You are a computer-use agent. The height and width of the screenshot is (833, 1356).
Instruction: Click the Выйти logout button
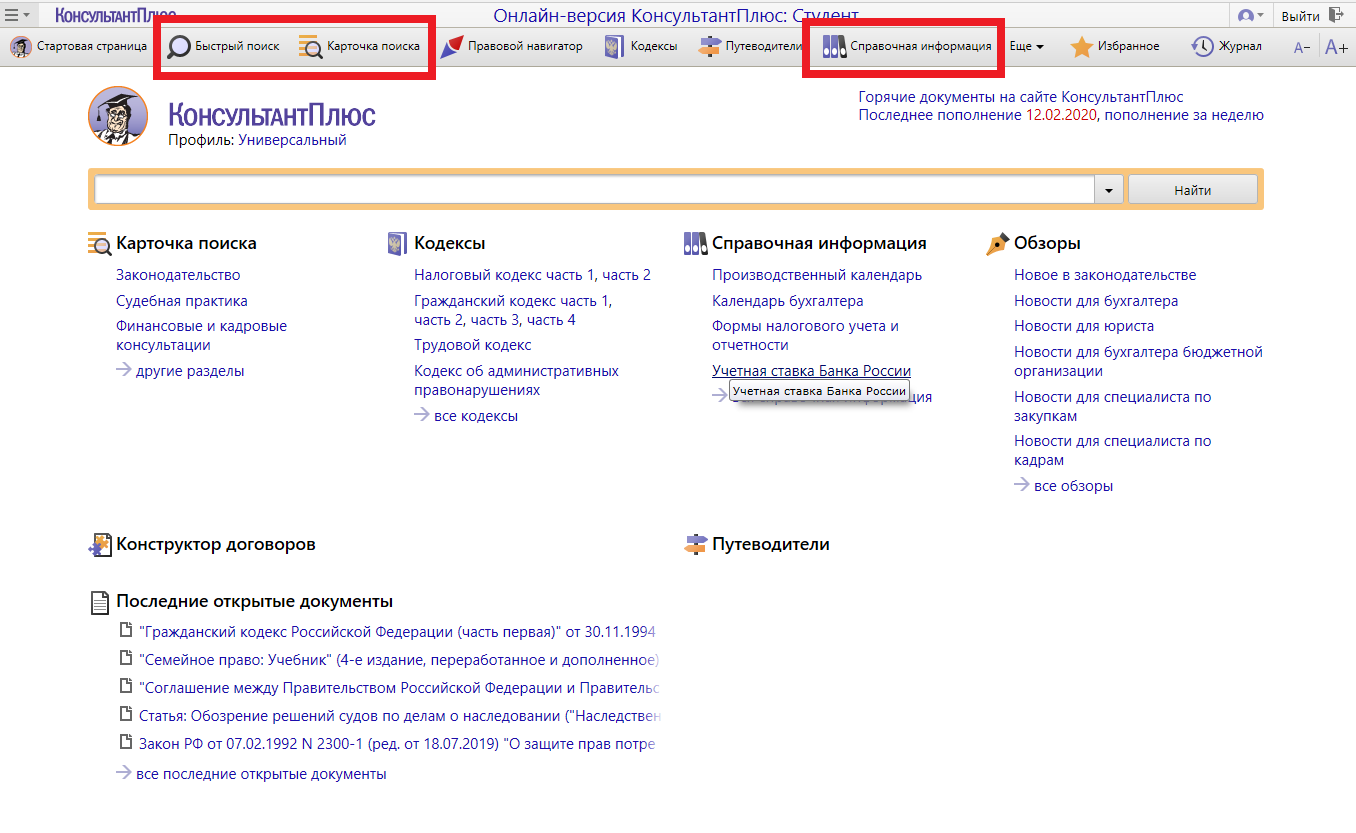(x=1300, y=15)
